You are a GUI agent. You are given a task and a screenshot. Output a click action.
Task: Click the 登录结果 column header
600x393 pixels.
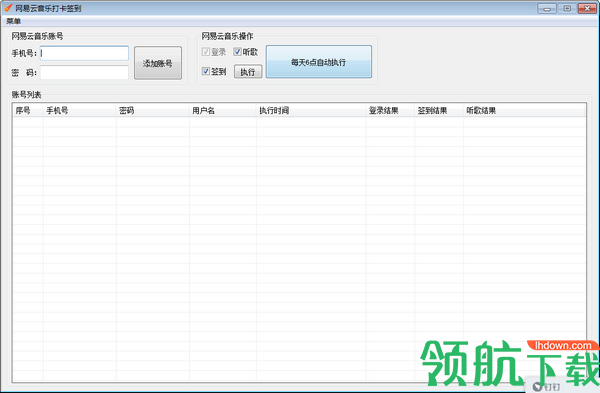coord(390,111)
